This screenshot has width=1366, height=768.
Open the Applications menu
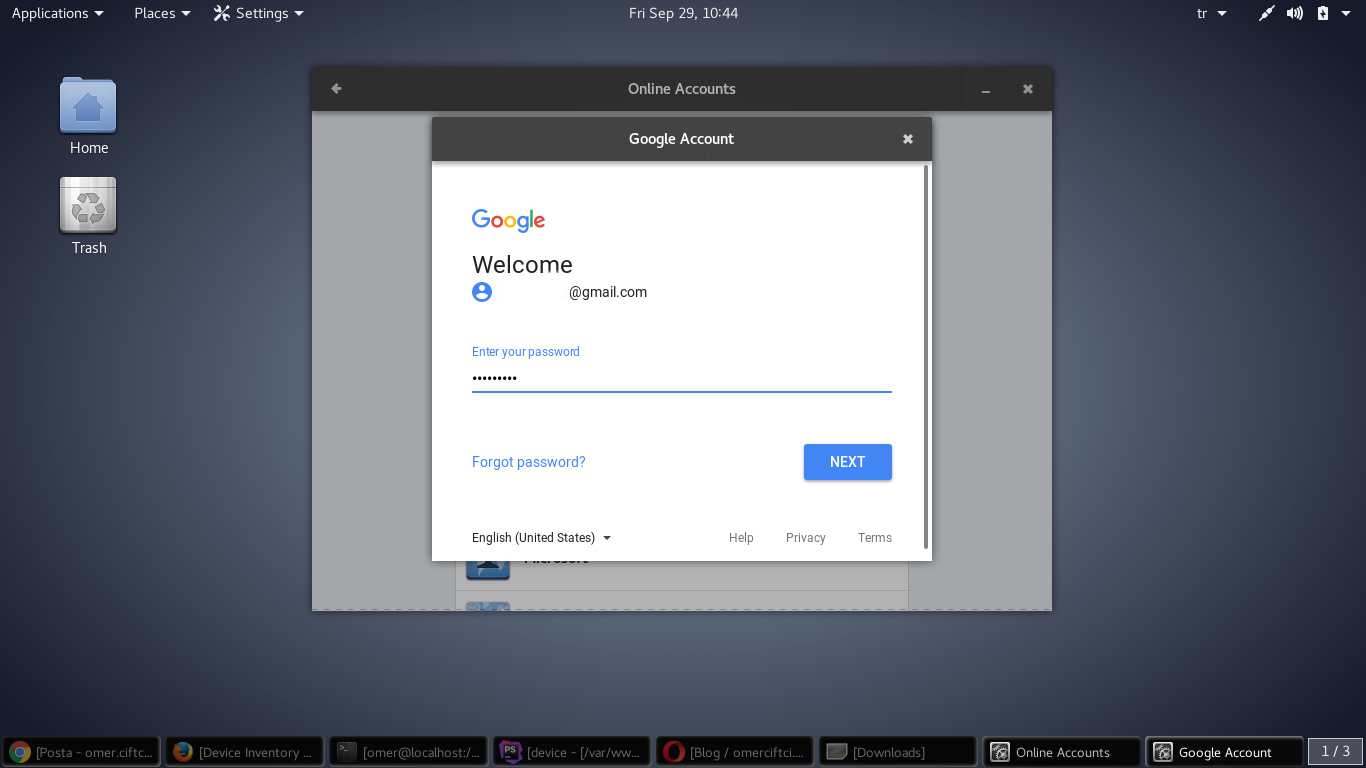click(57, 13)
